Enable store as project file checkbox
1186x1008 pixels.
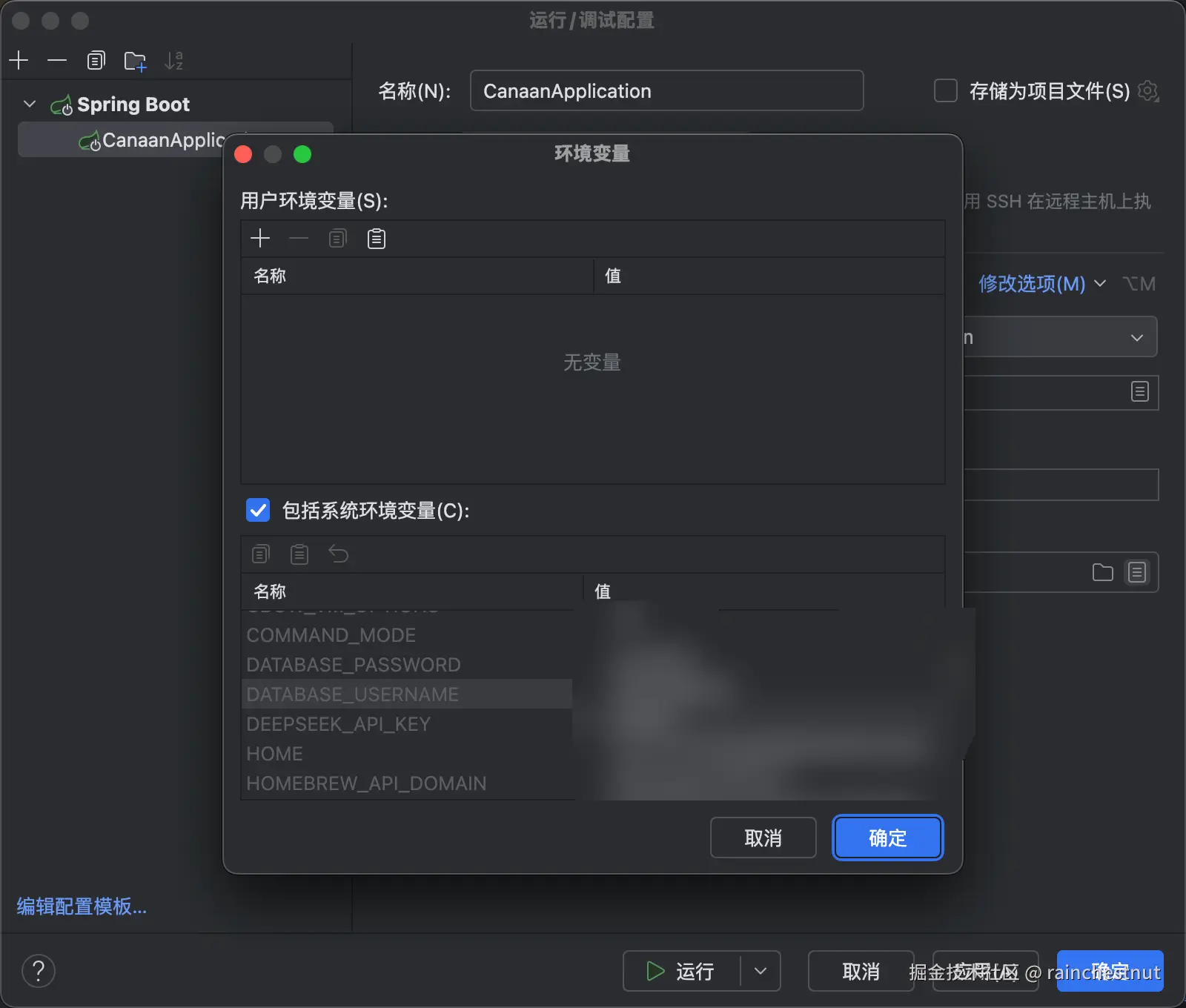[x=946, y=90]
